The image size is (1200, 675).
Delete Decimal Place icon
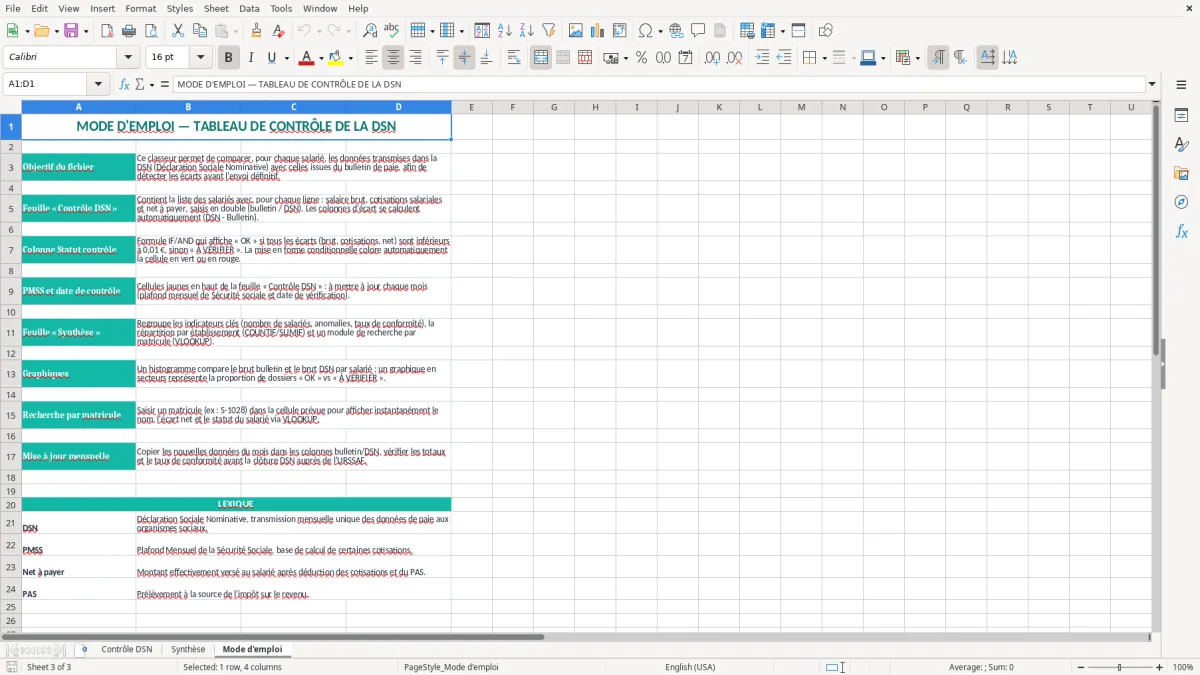735,58
